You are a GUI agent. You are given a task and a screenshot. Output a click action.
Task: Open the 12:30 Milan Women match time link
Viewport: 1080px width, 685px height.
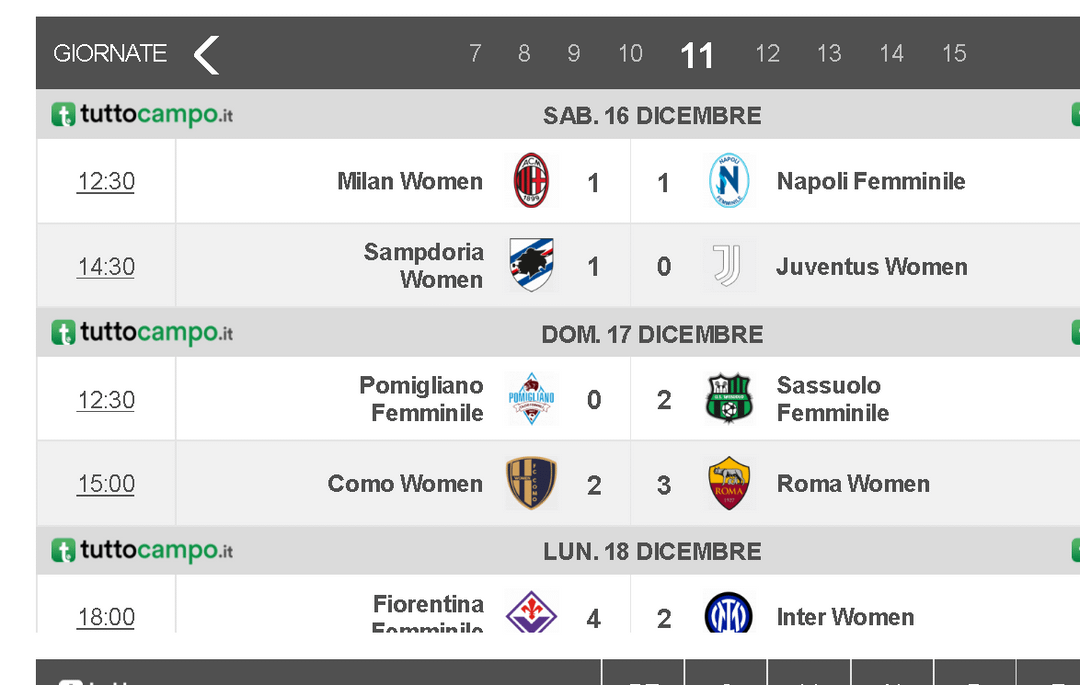tap(106, 181)
